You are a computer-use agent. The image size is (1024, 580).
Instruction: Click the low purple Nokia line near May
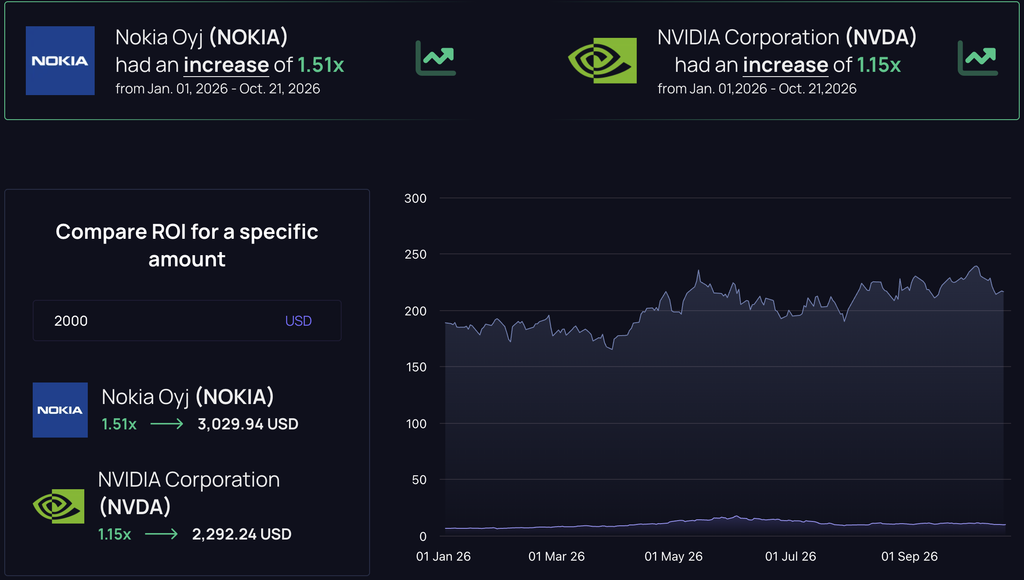tap(673, 522)
